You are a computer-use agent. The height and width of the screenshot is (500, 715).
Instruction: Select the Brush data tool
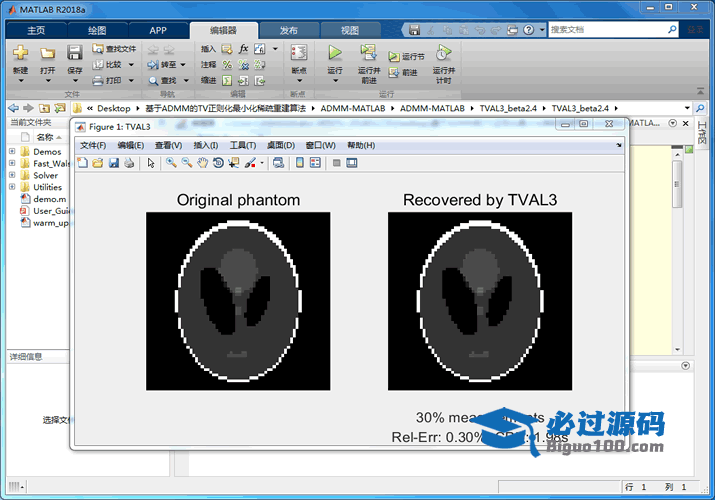[250, 163]
